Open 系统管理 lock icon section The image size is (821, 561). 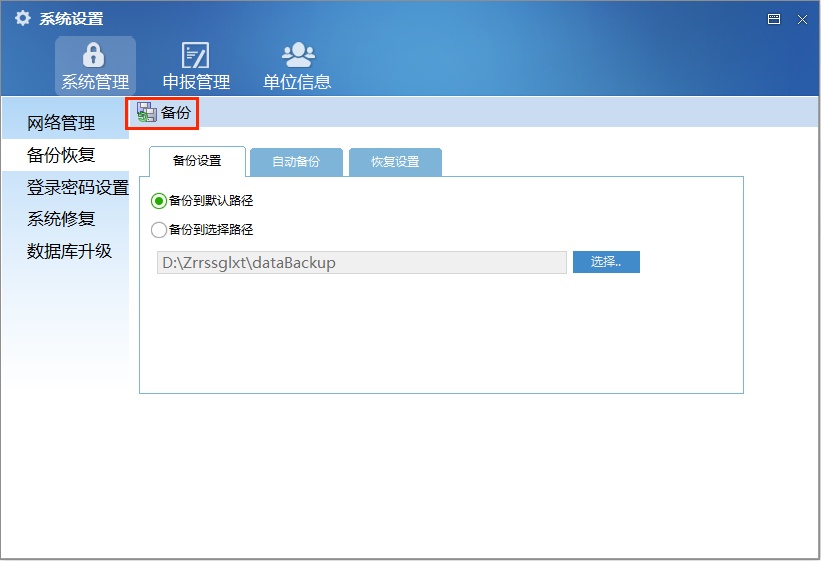[95, 66]
